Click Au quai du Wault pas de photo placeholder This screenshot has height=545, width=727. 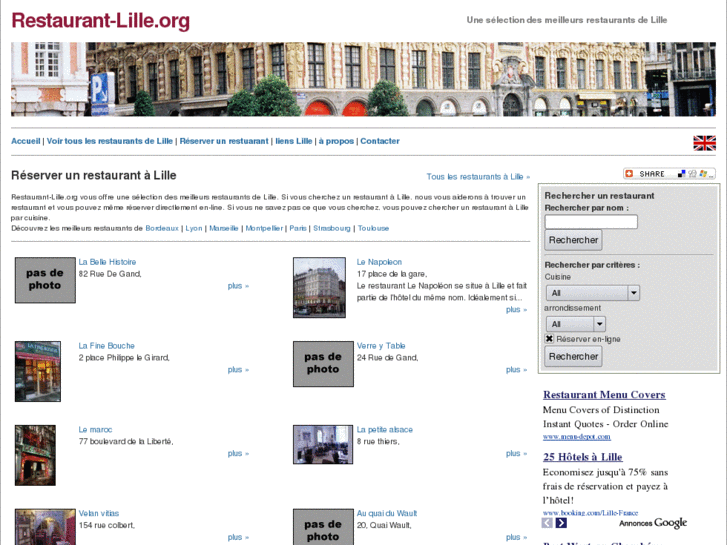[x=323, y=527]
